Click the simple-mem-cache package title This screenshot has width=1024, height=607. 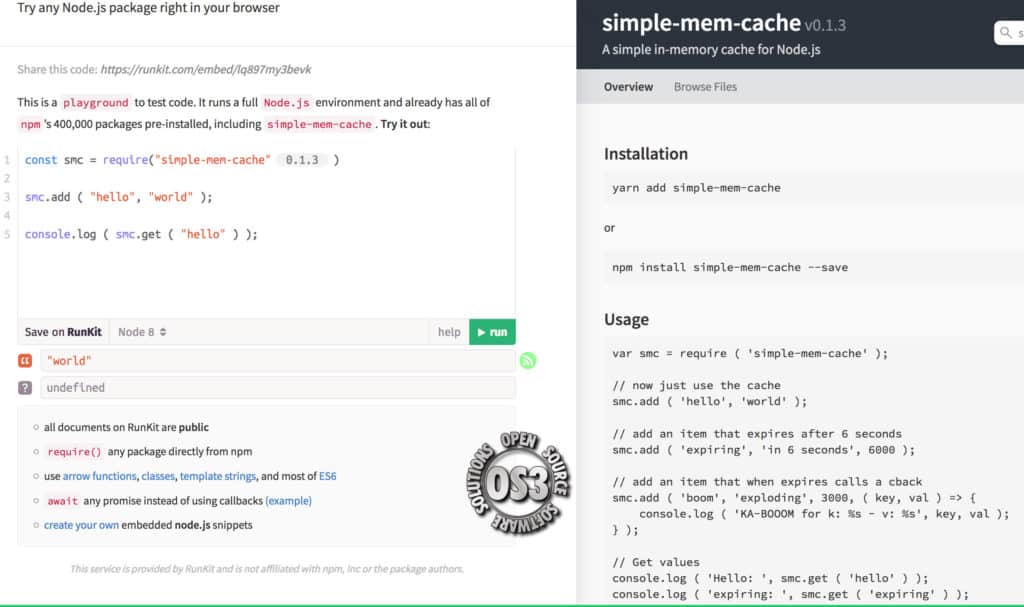[701, 23]
